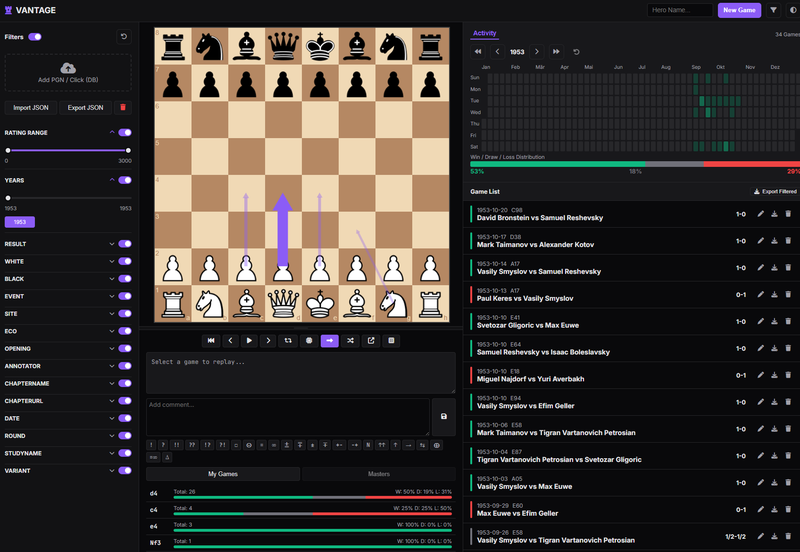Click the save comment disk icon
800x552 pixels.
(443, 416)
